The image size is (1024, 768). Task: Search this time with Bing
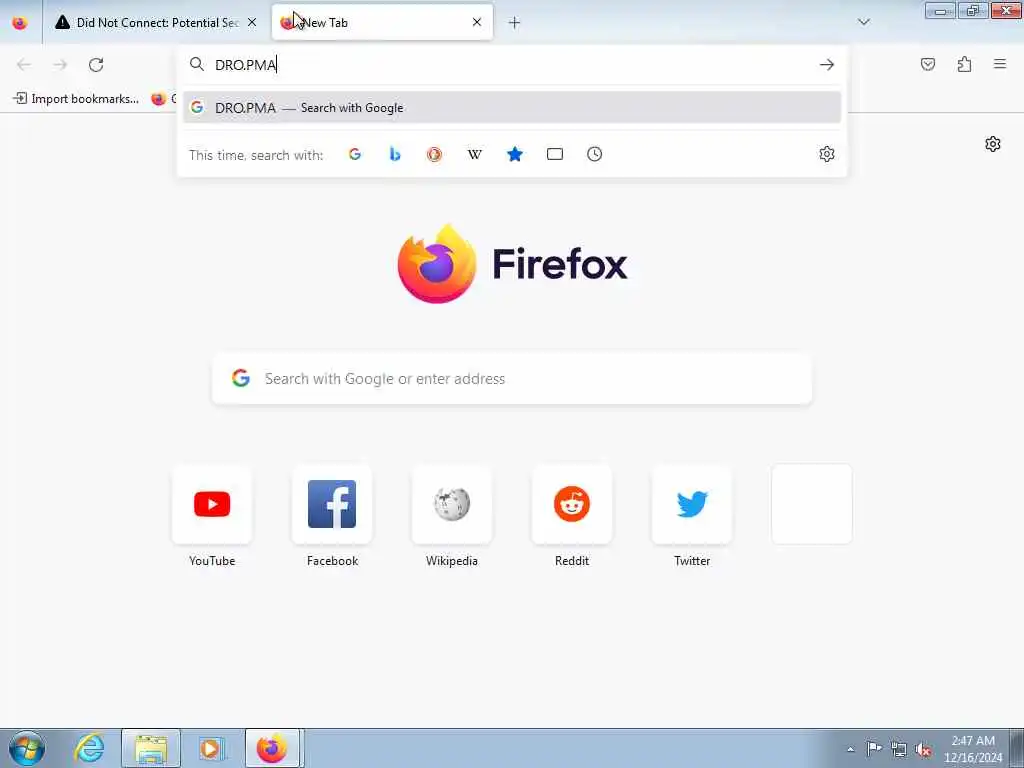394,154
